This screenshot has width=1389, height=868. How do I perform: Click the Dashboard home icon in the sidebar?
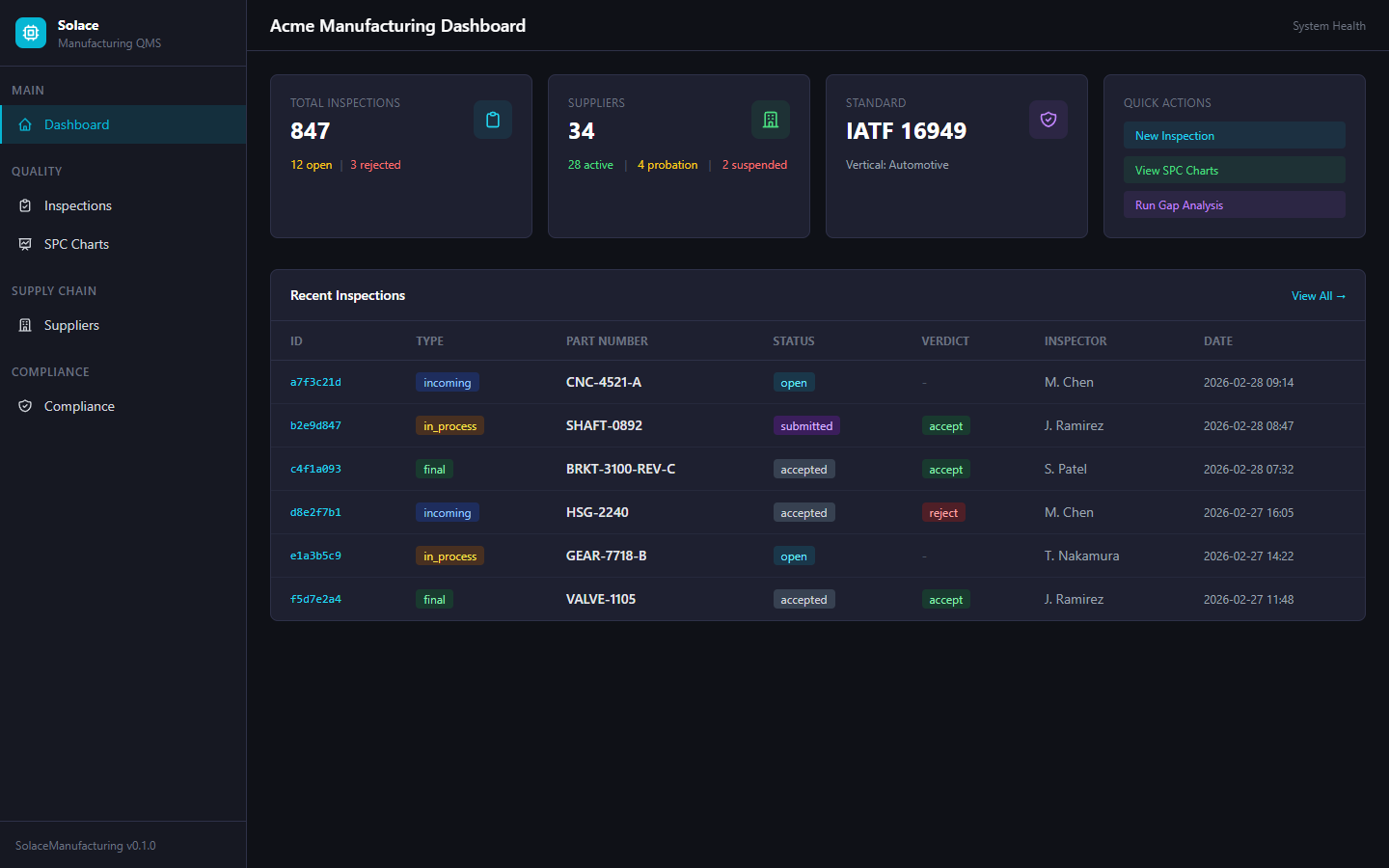click(25, 124)
